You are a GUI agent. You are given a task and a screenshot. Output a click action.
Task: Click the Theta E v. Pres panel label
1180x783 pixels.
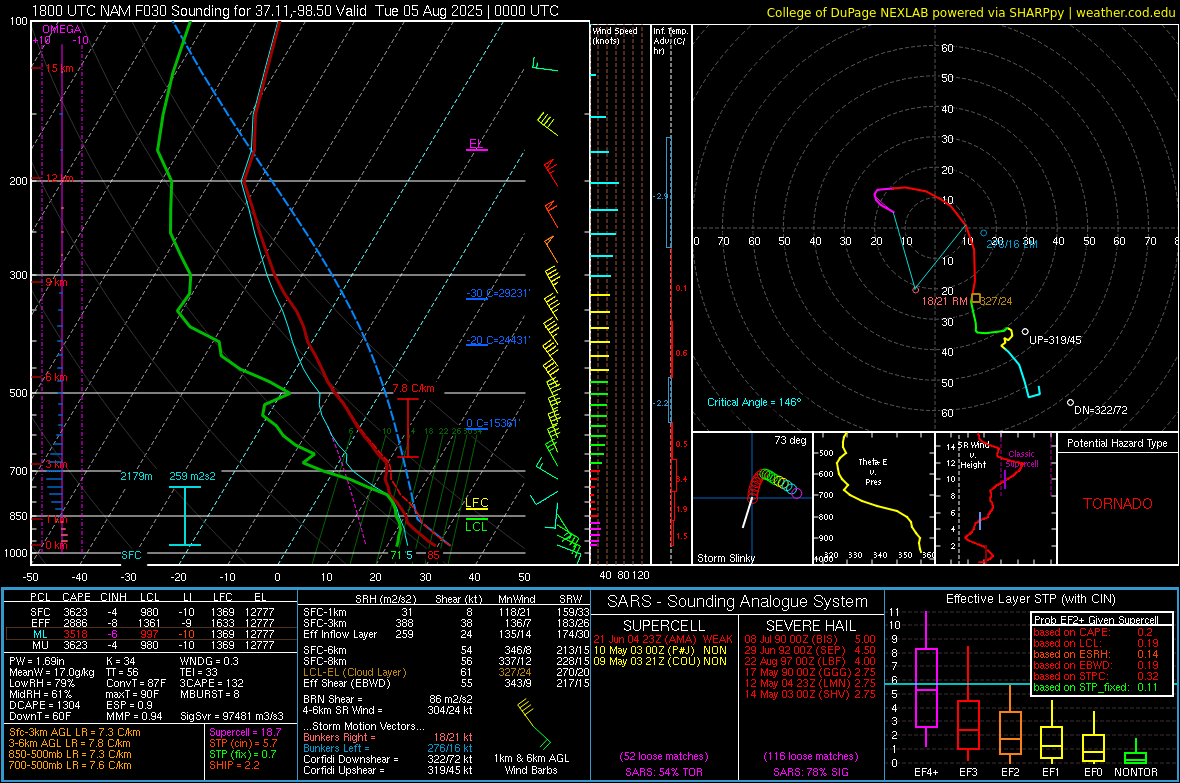[x=872, y=471]
